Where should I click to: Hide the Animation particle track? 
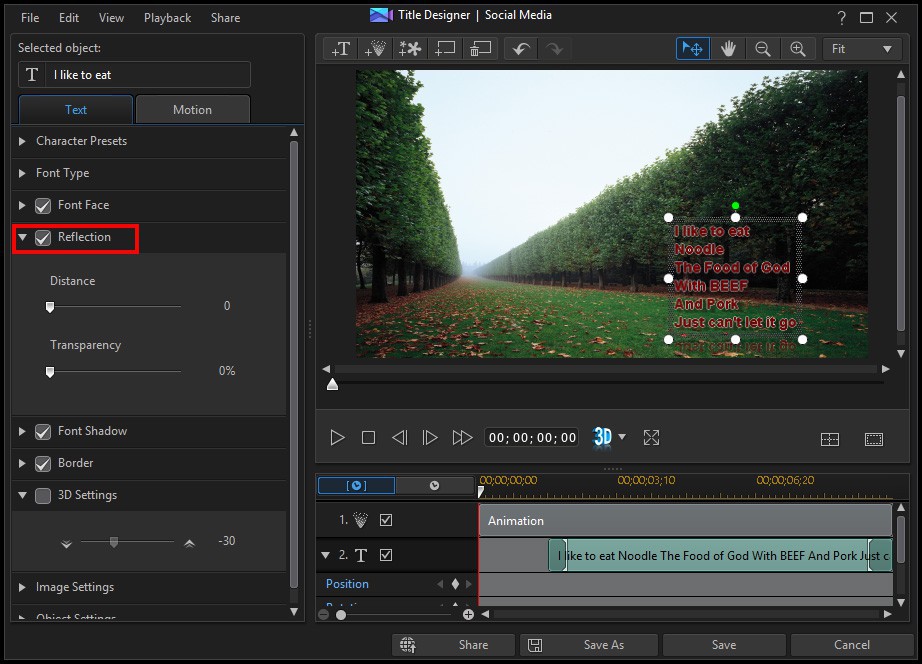(x=386, y=520)
